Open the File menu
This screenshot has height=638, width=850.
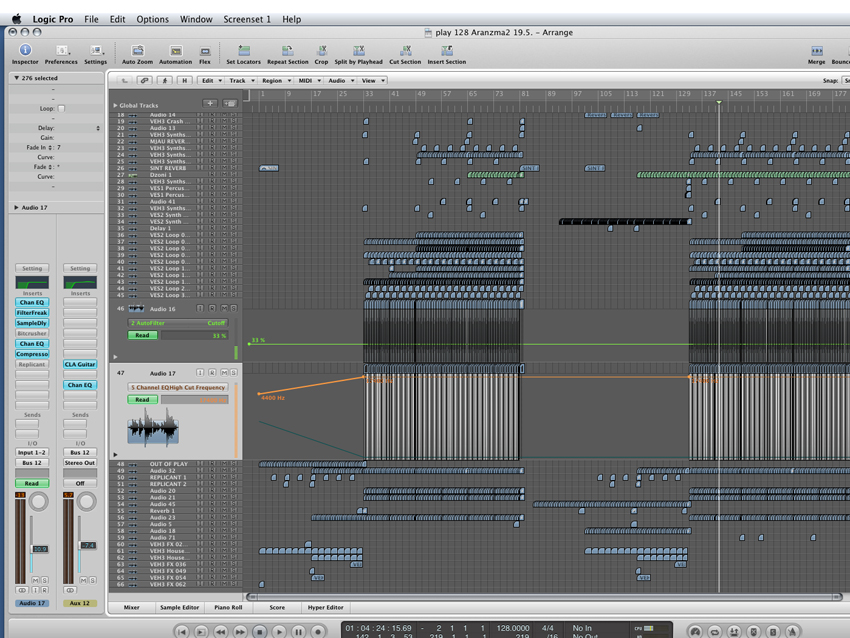click(91, 19)
